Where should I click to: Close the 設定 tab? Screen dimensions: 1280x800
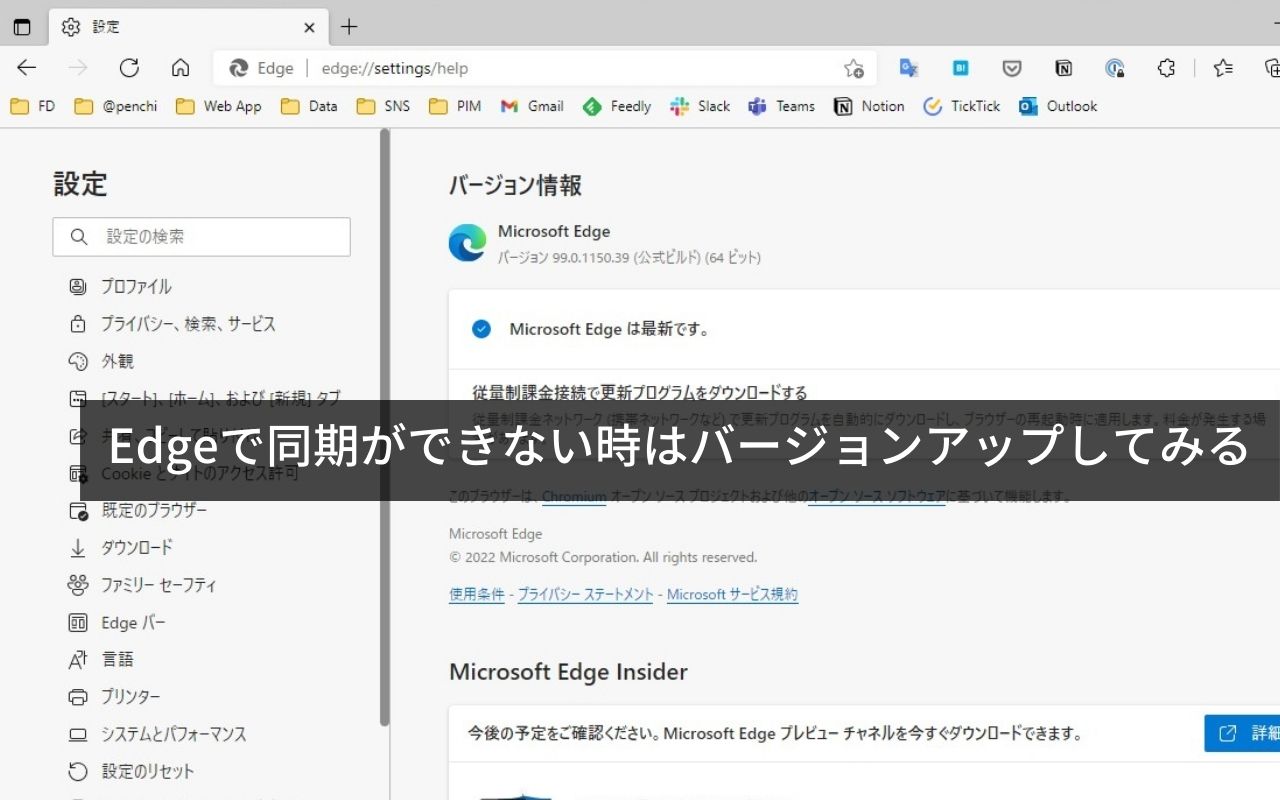tap(310, 27)
